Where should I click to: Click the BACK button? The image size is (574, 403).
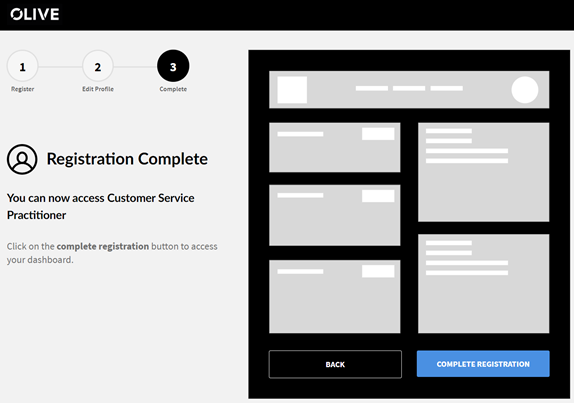pos(335,364)
